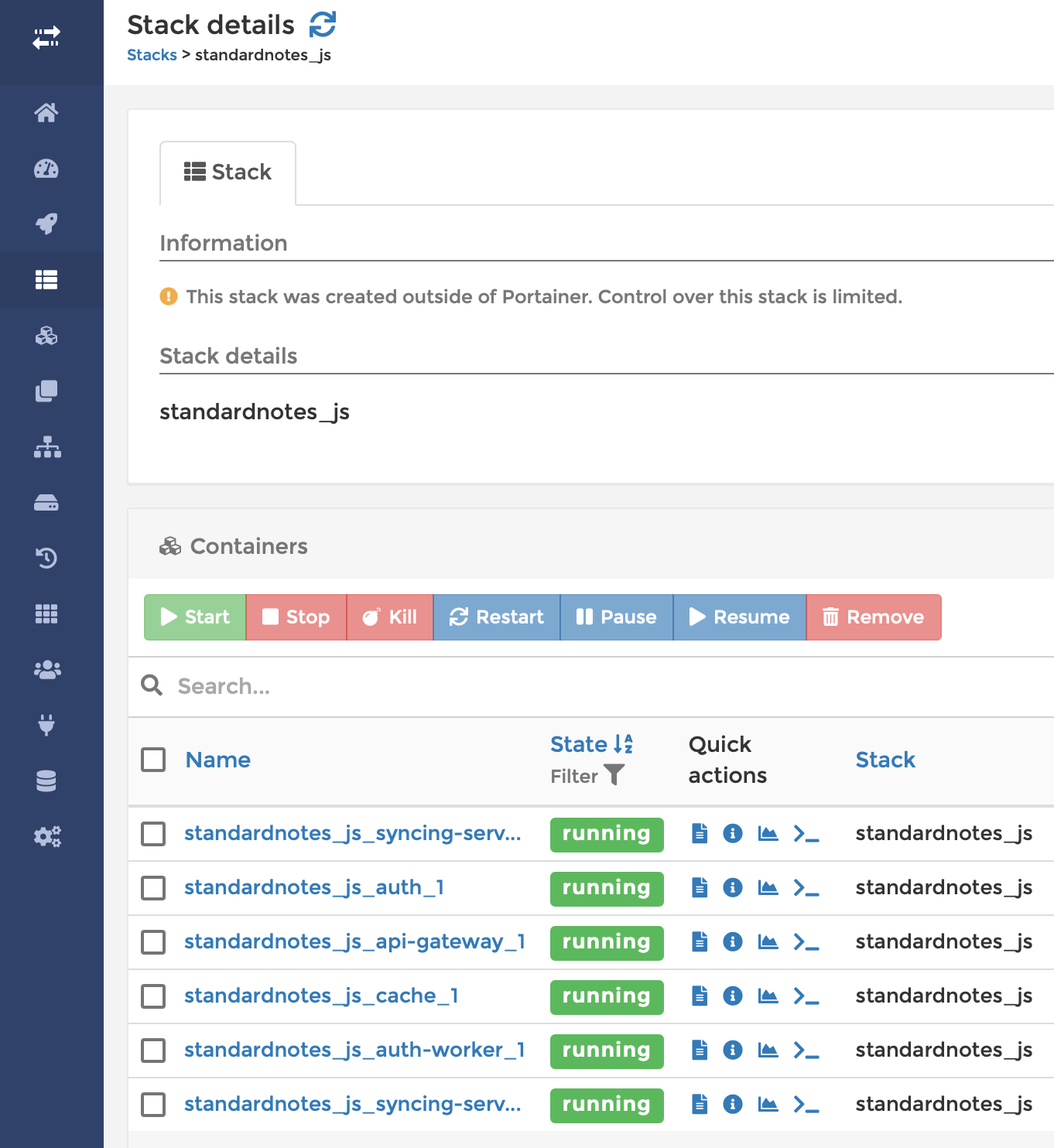Viewport: 1054px width, 1148px height.
Task: Open App Templates rocket icon
Action: point(46,224)
